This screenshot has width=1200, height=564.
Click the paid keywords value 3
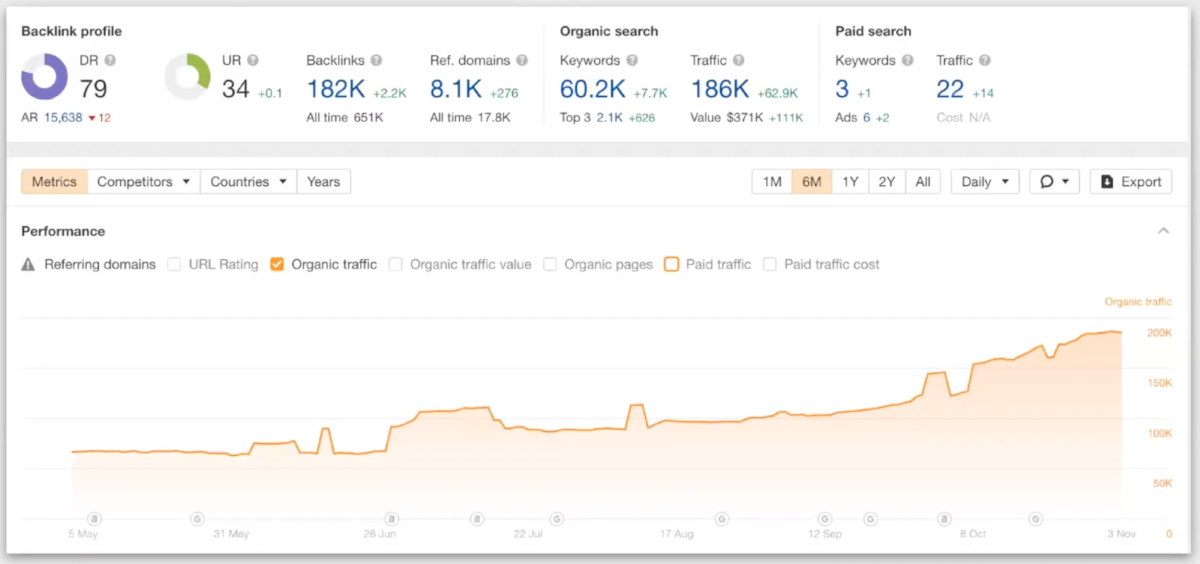click(x=842, y=89)
